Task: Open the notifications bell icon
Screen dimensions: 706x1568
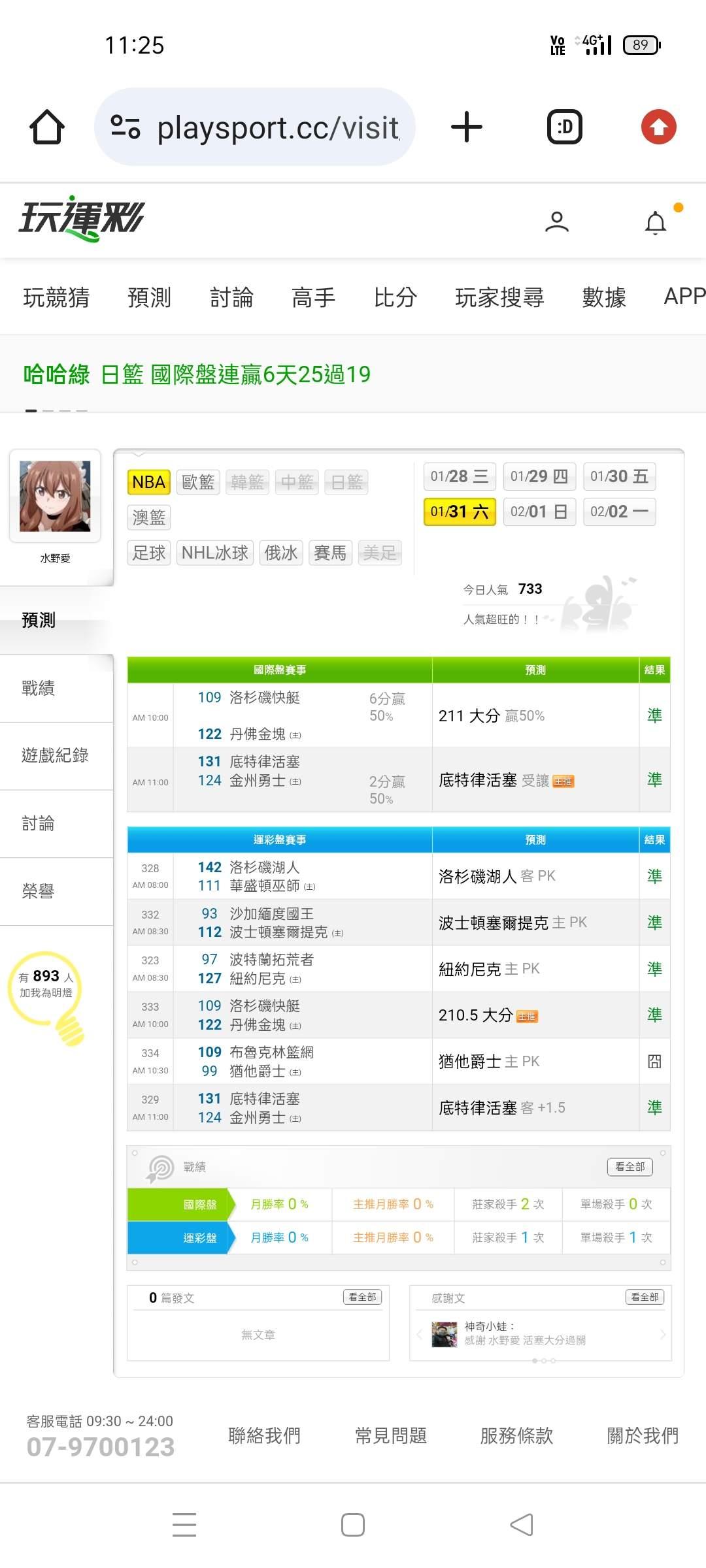Action: tap(656, 223)
